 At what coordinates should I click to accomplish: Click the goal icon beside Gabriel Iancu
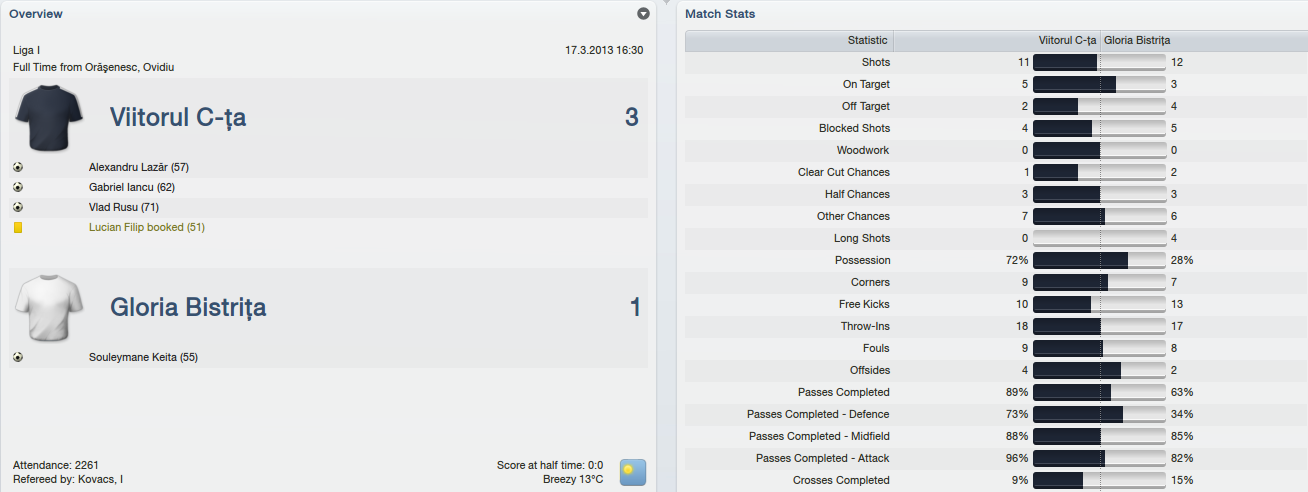[x=18, y=187]
